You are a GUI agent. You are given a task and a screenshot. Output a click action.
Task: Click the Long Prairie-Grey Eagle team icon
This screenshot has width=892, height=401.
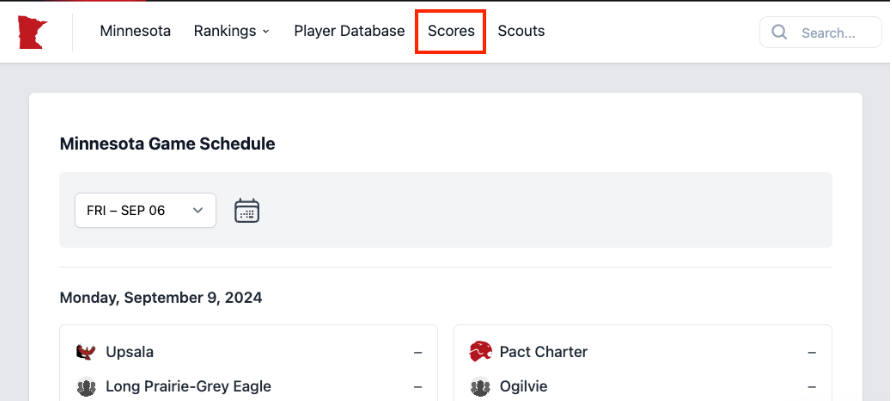pyautogui.click(x=86, y=387)
